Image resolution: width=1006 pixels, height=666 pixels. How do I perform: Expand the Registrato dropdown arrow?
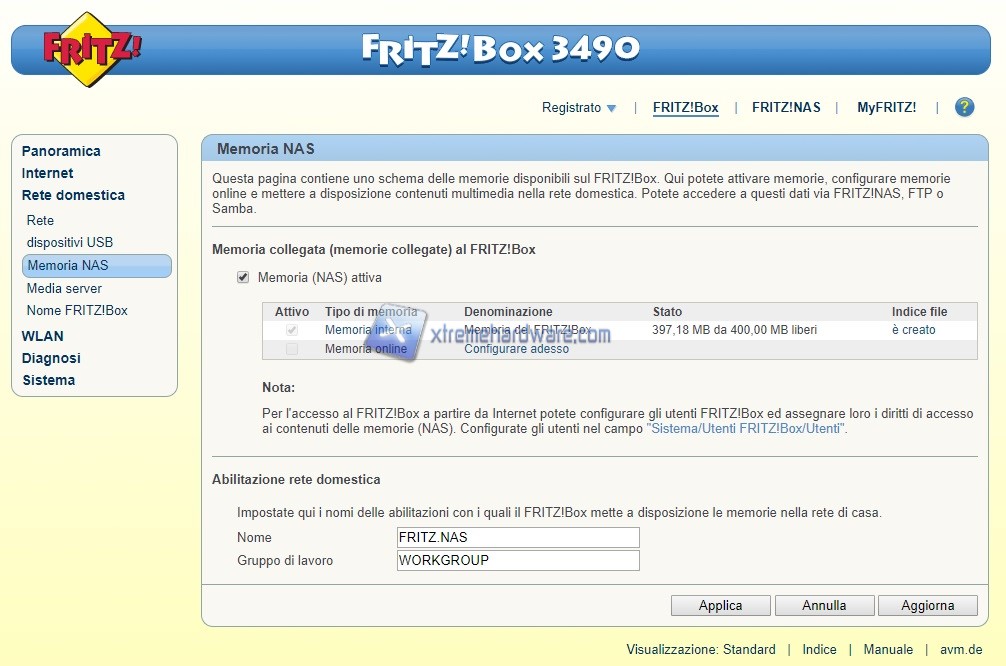611,108
